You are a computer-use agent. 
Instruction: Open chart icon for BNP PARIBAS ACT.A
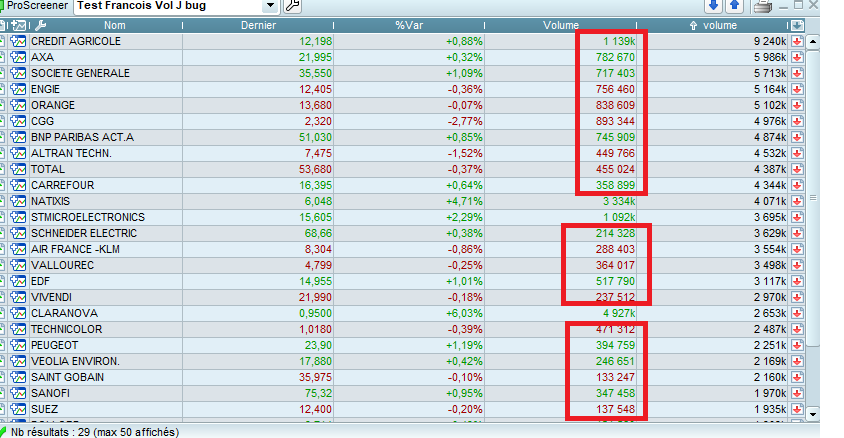[18, 137]
